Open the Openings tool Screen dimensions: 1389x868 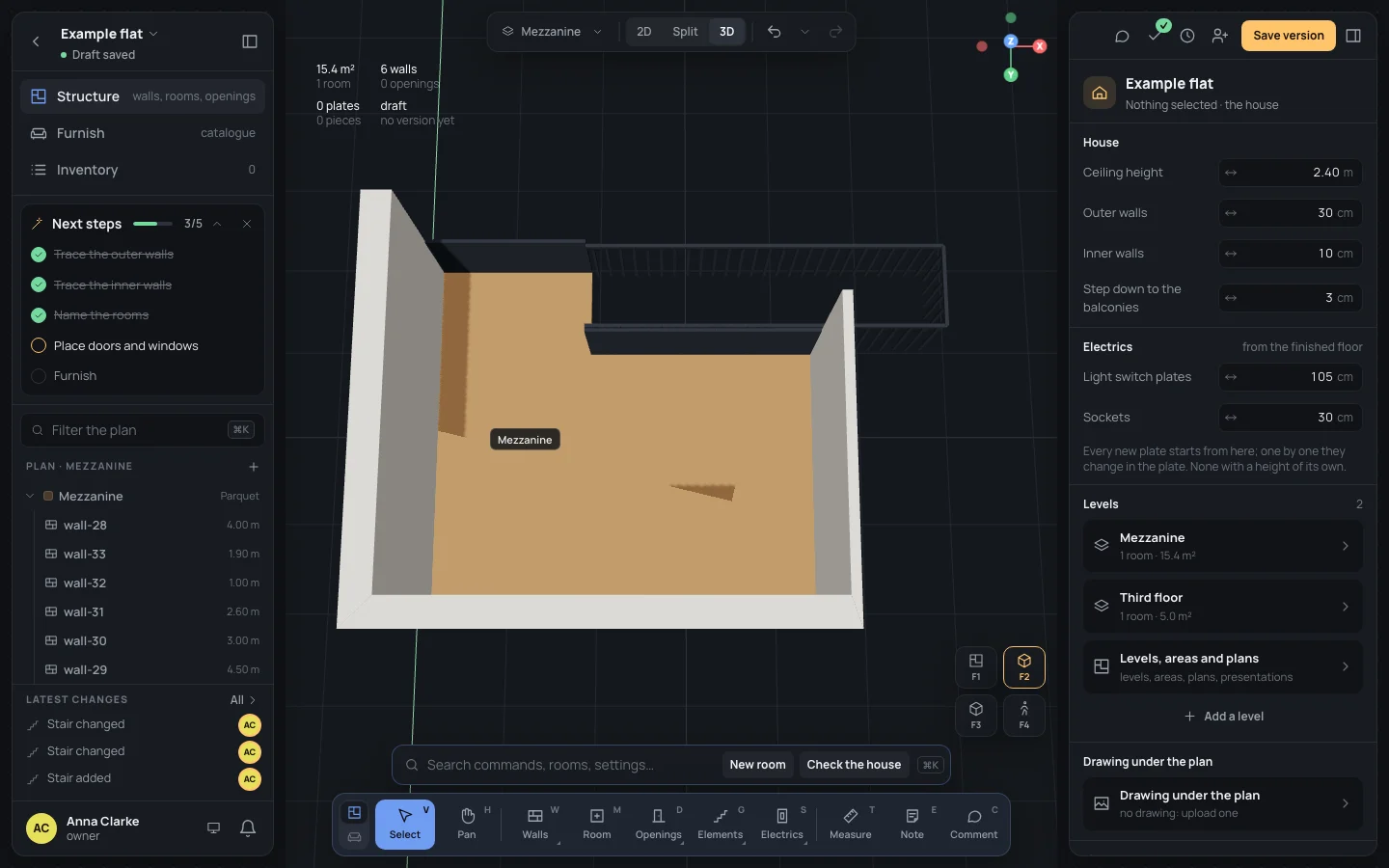tap(659, 825)
